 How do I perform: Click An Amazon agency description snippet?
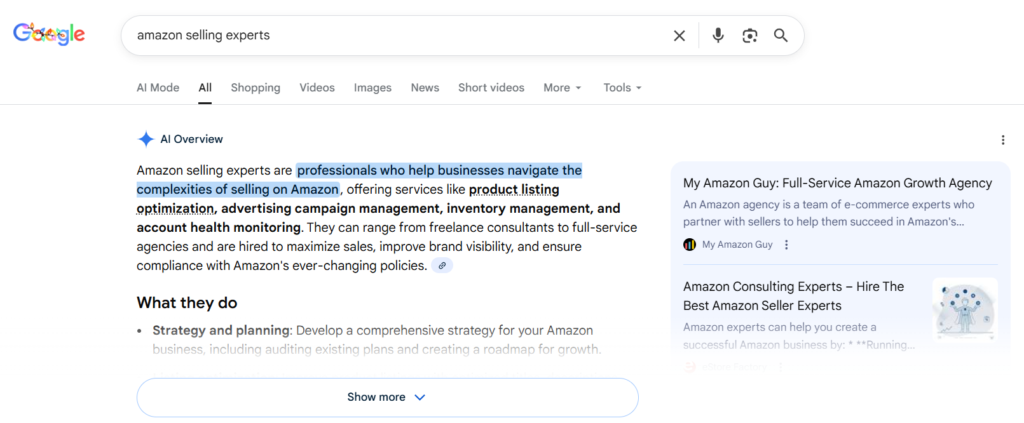829,213
